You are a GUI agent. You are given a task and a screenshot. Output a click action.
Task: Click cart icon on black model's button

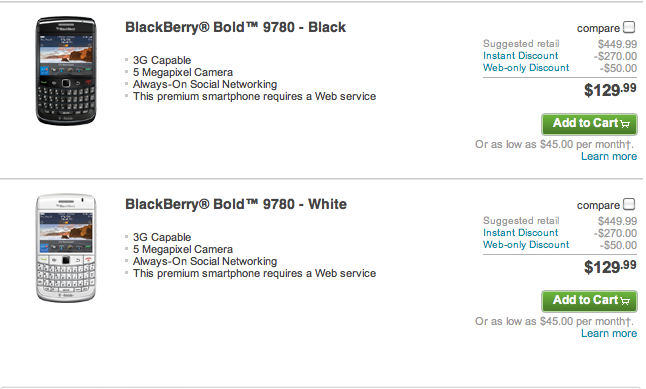coord(625,124)
